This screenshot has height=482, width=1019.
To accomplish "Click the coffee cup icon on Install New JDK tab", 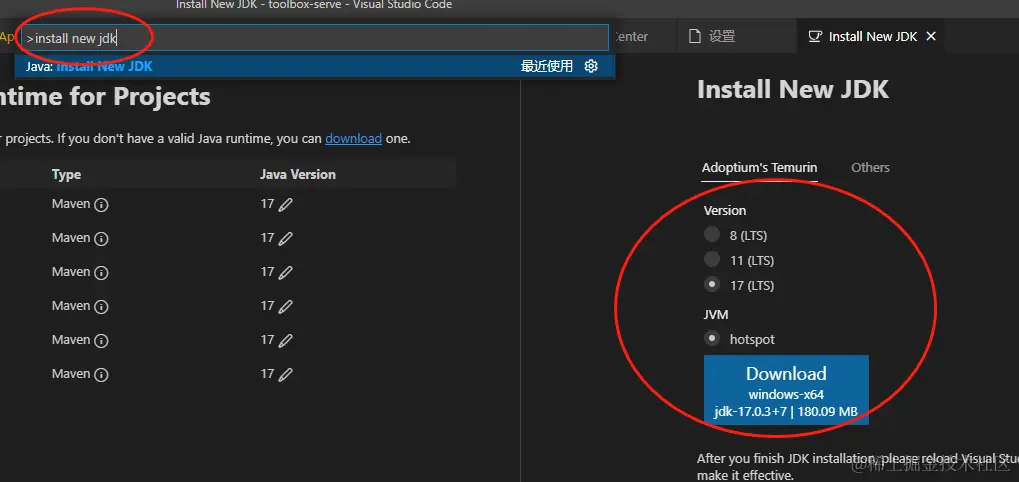I will [815, 36].
